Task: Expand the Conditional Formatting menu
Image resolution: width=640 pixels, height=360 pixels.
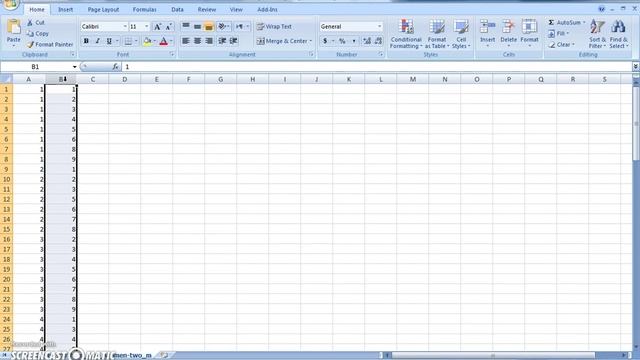Action: [406, 33]
